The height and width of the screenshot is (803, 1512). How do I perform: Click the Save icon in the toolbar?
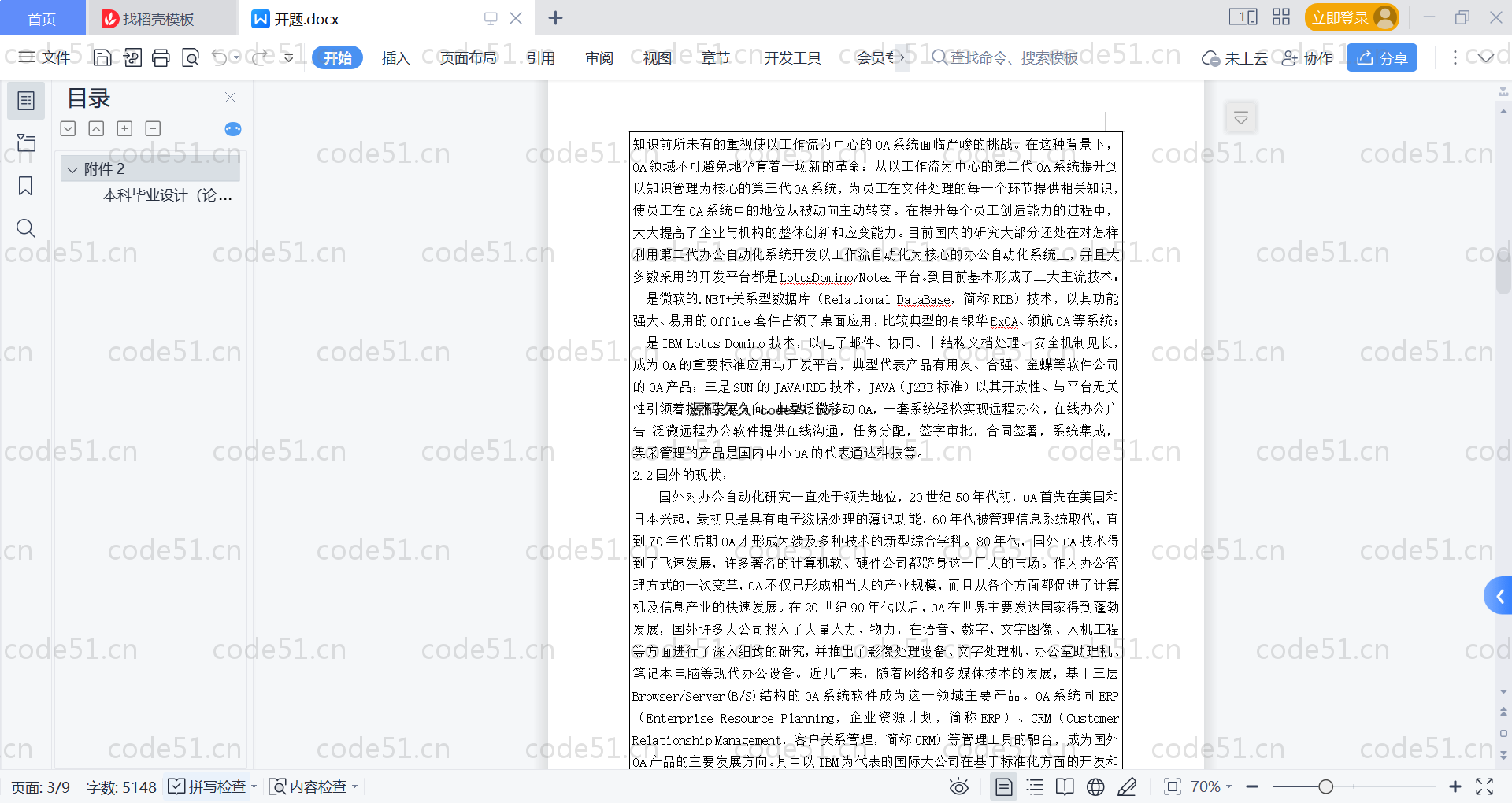(102, 57)
